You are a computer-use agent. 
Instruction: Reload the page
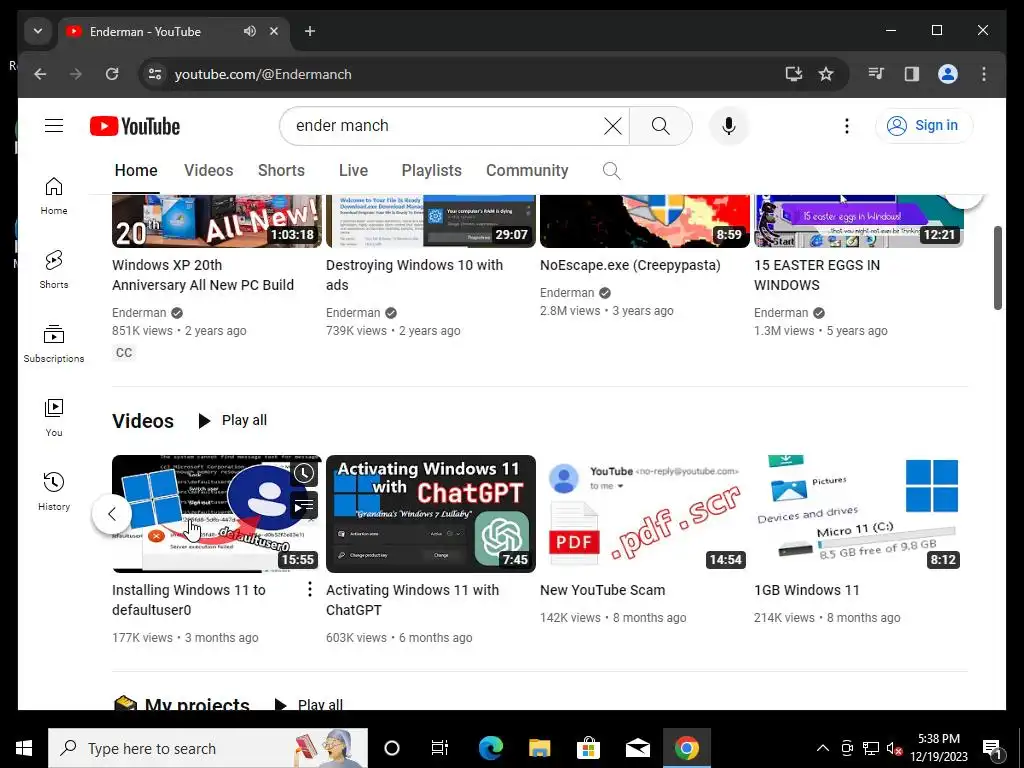pyautogui.click(x=112, y=74)
